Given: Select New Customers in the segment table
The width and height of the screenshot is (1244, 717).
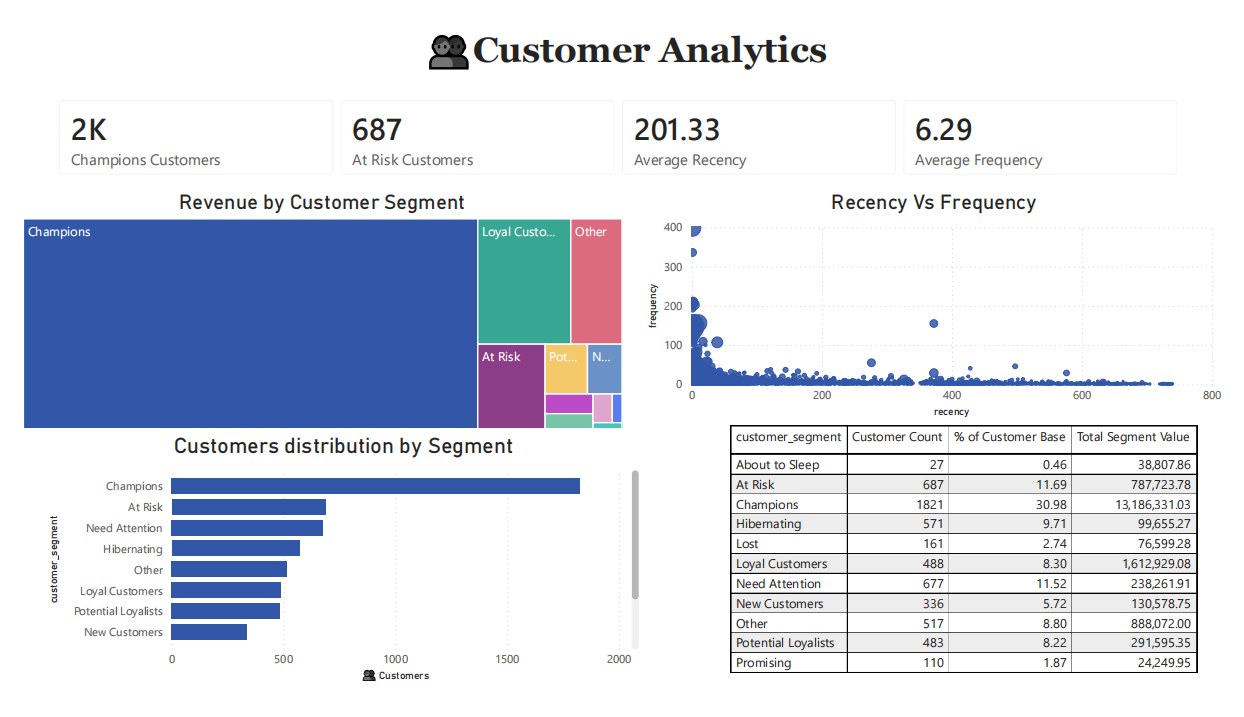Looking at the screenshot, I should pos(779,604).
